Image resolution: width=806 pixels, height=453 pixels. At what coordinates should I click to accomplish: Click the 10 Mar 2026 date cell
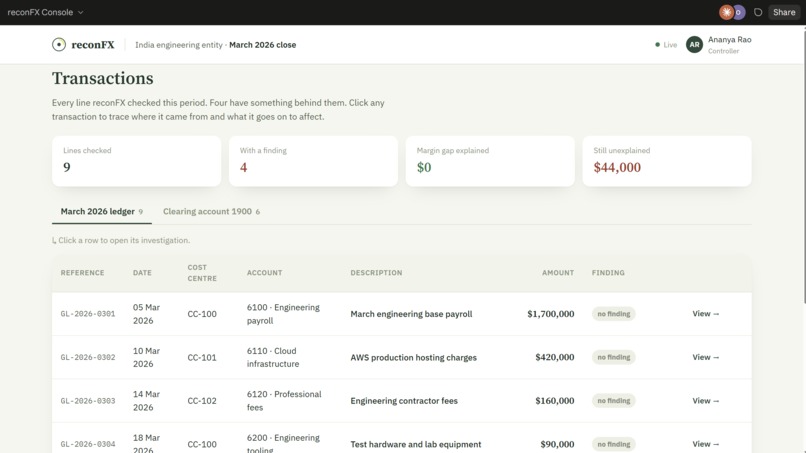click(146, 357)
